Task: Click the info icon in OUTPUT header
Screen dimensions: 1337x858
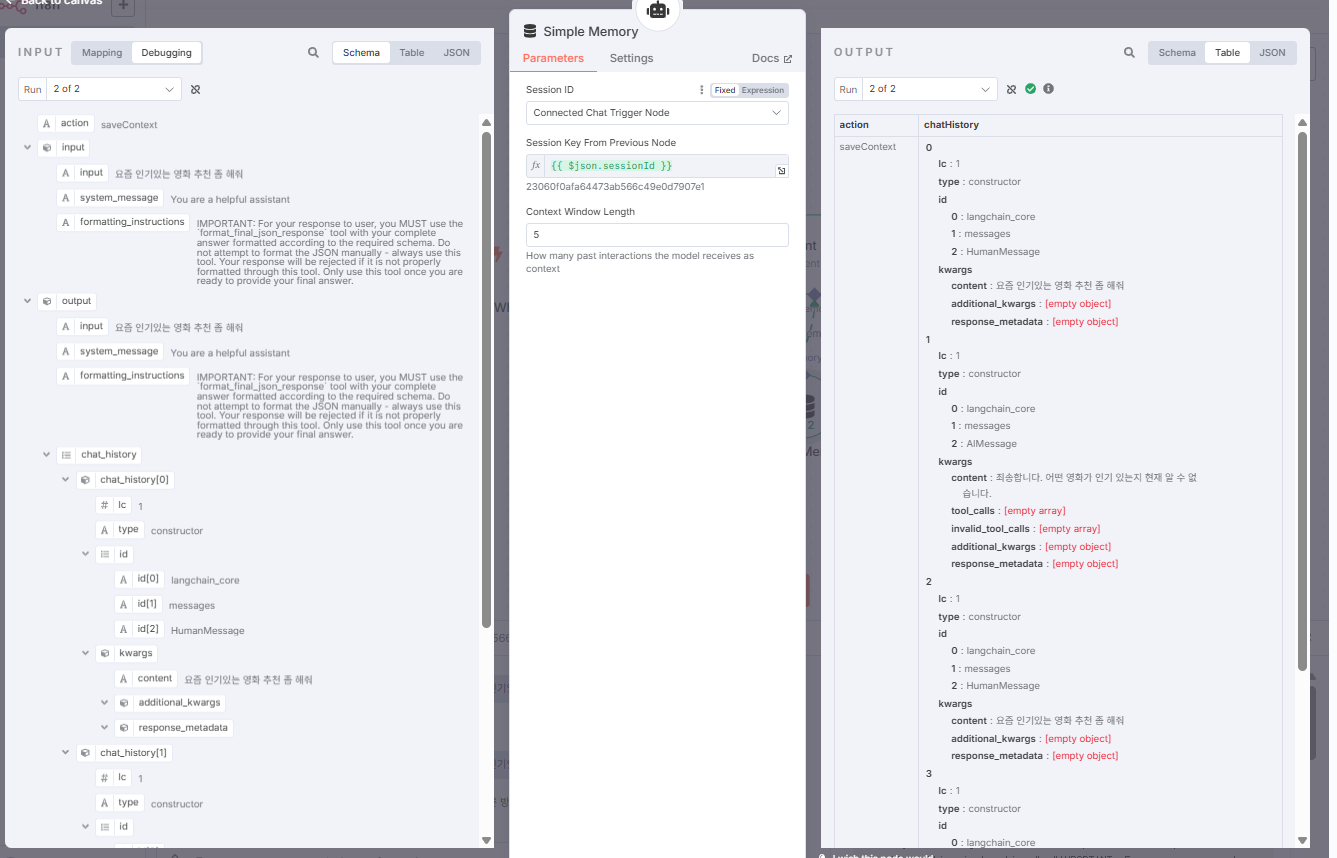Action: pyautogui.click(x=1048, y=89)
